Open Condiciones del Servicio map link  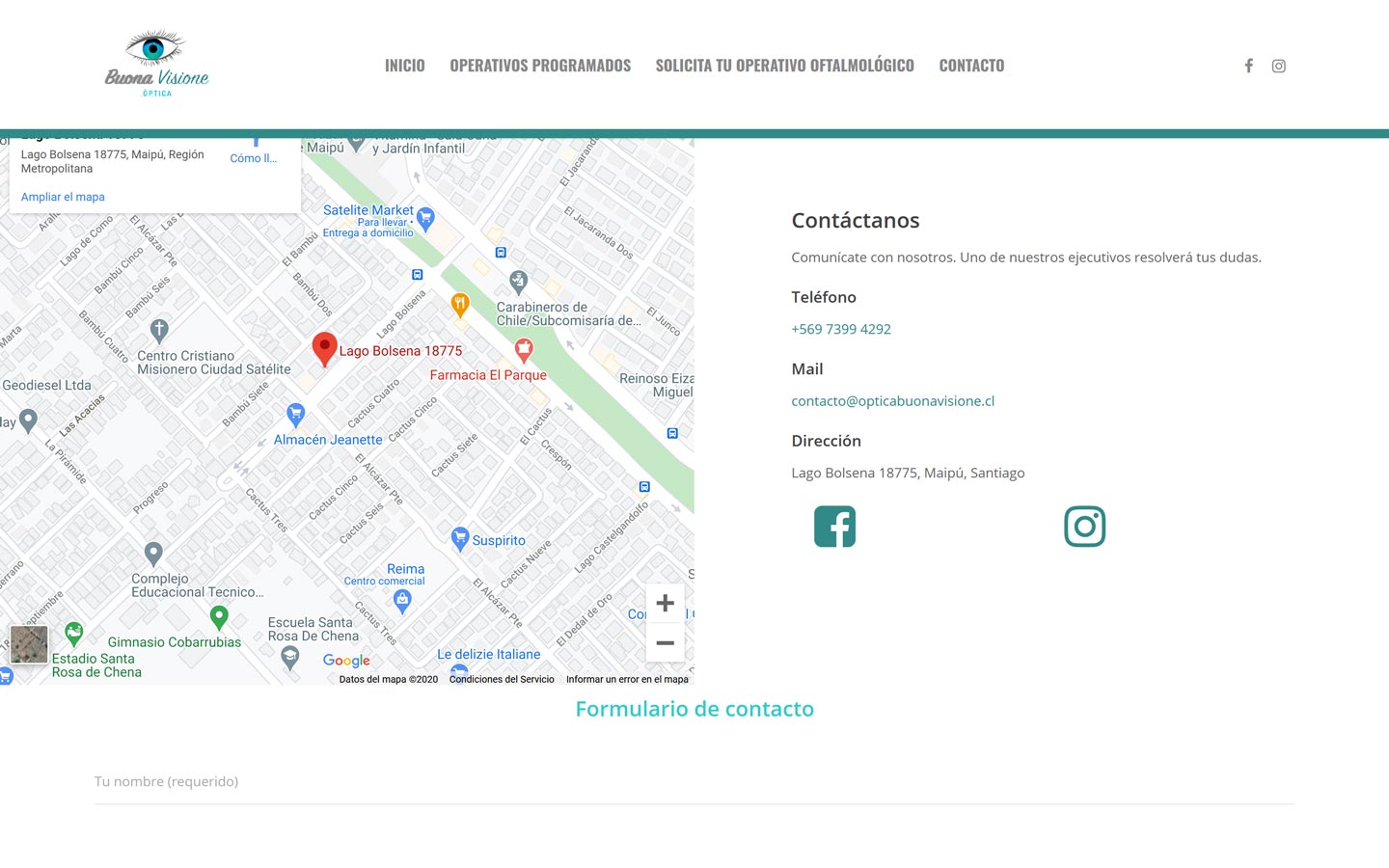502,680
